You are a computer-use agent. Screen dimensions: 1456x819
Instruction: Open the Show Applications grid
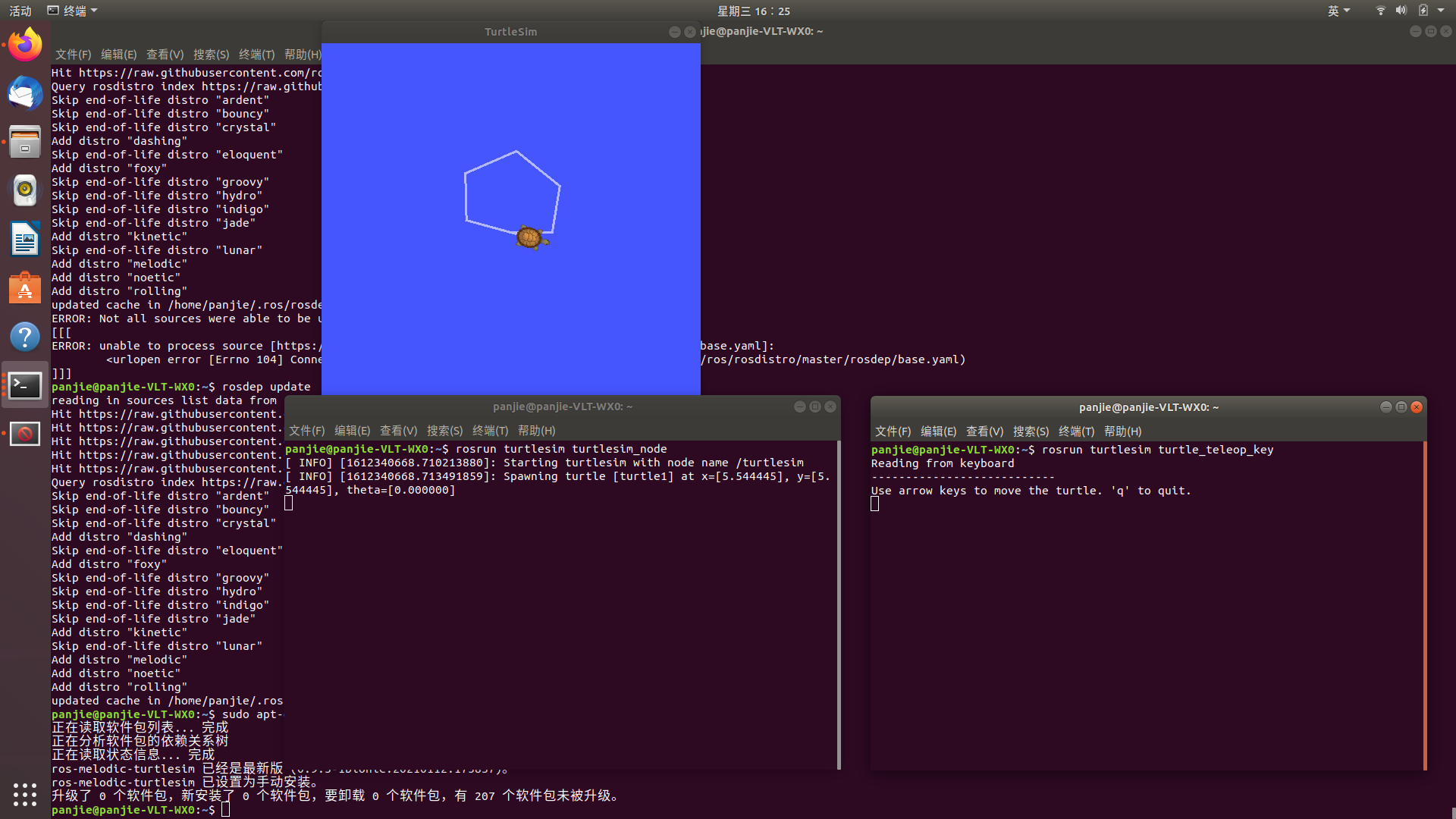tap(25, 795)
